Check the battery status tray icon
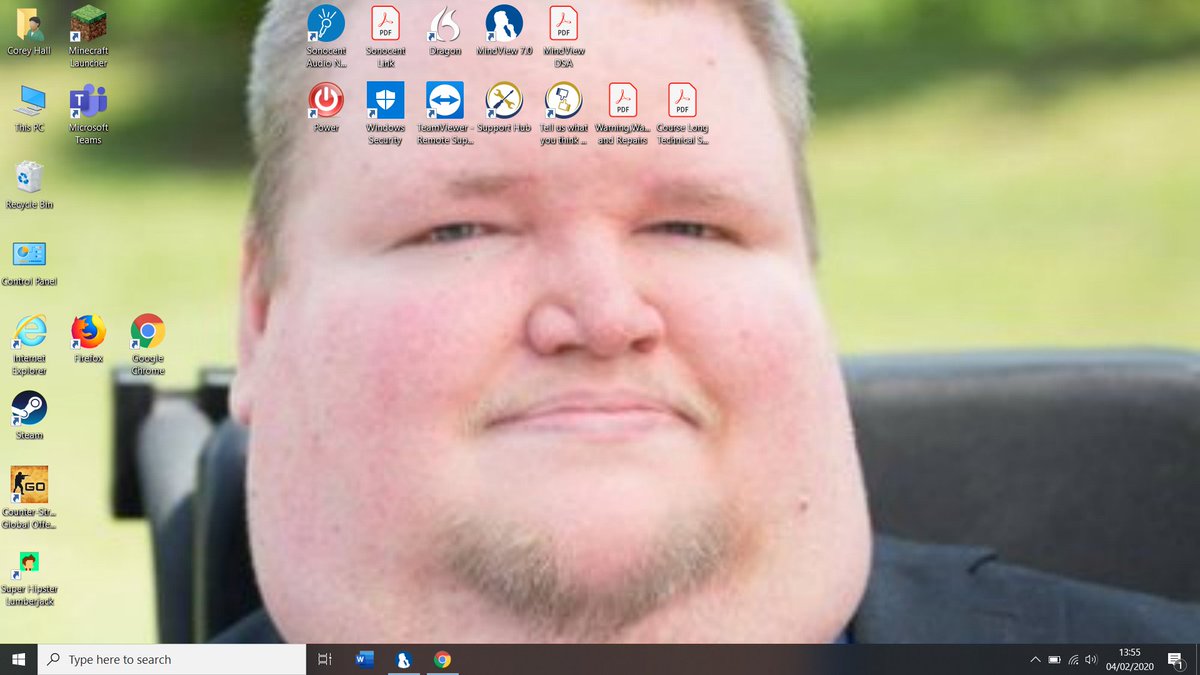The image size is (1200, 675). click(1054, 660)
